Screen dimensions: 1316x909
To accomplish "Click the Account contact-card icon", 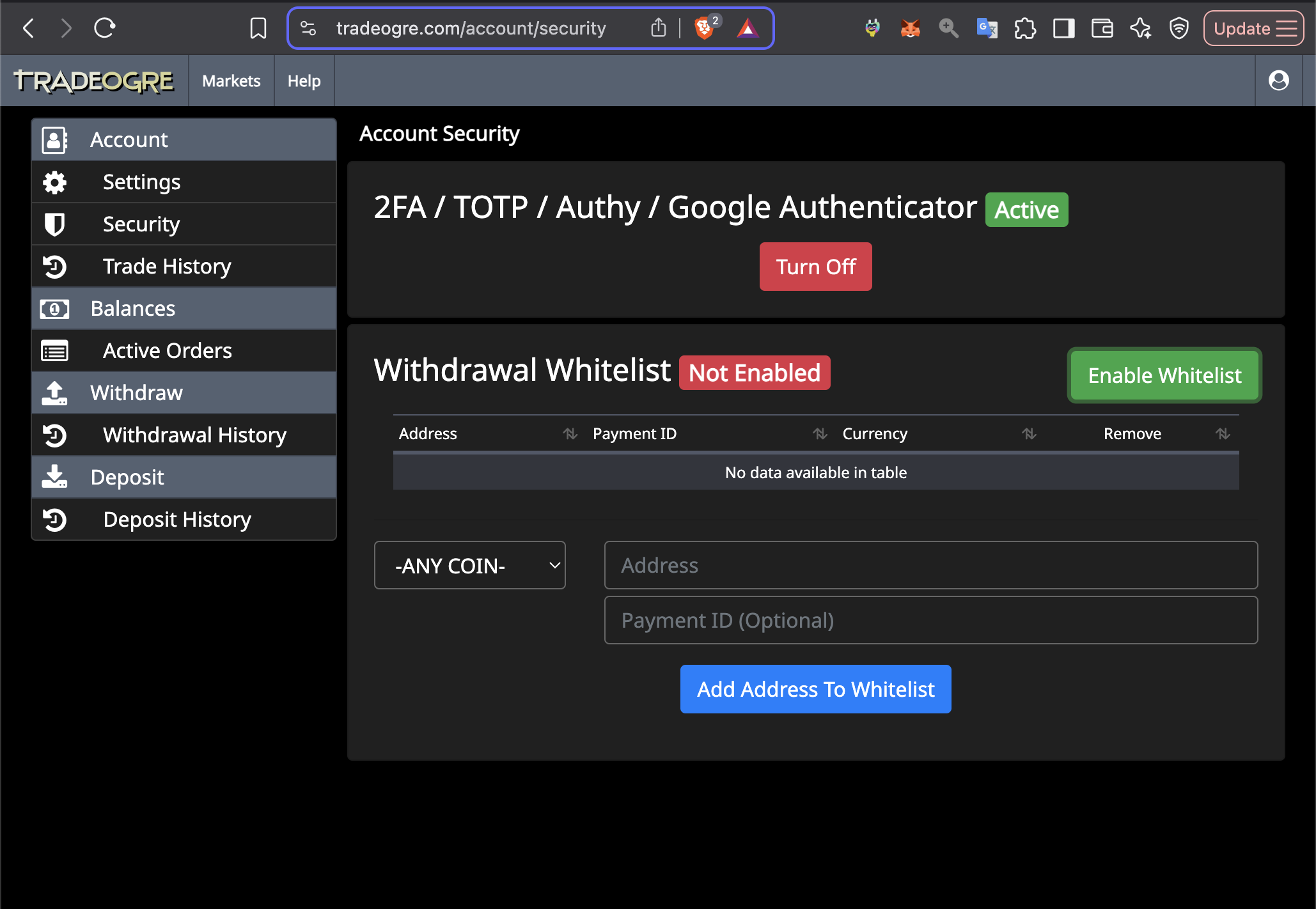I will coord(54,140).
